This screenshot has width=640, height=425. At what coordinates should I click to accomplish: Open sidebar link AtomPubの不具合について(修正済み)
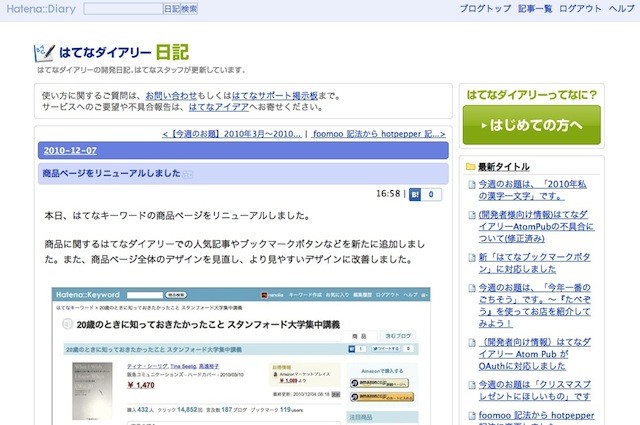pos(536,226)
